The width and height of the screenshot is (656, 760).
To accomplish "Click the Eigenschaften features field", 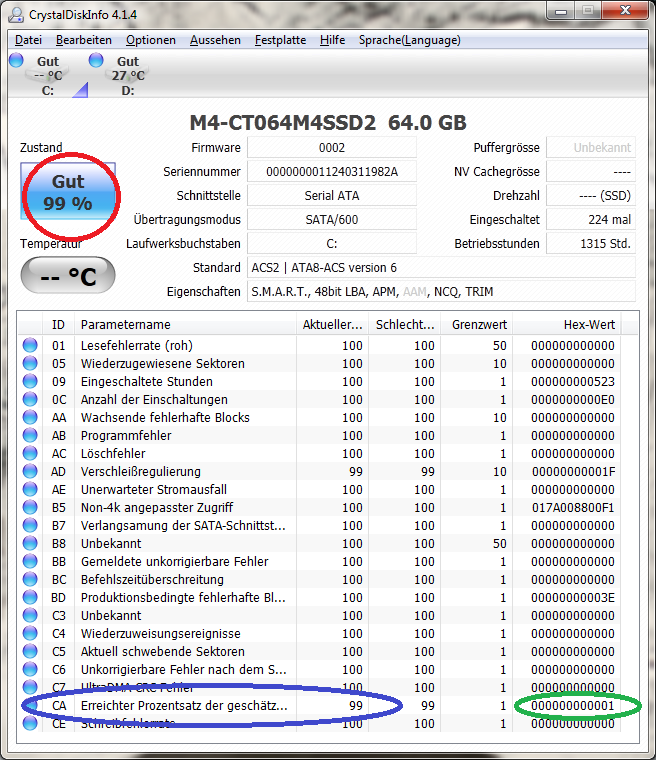I will coord(441,291).
